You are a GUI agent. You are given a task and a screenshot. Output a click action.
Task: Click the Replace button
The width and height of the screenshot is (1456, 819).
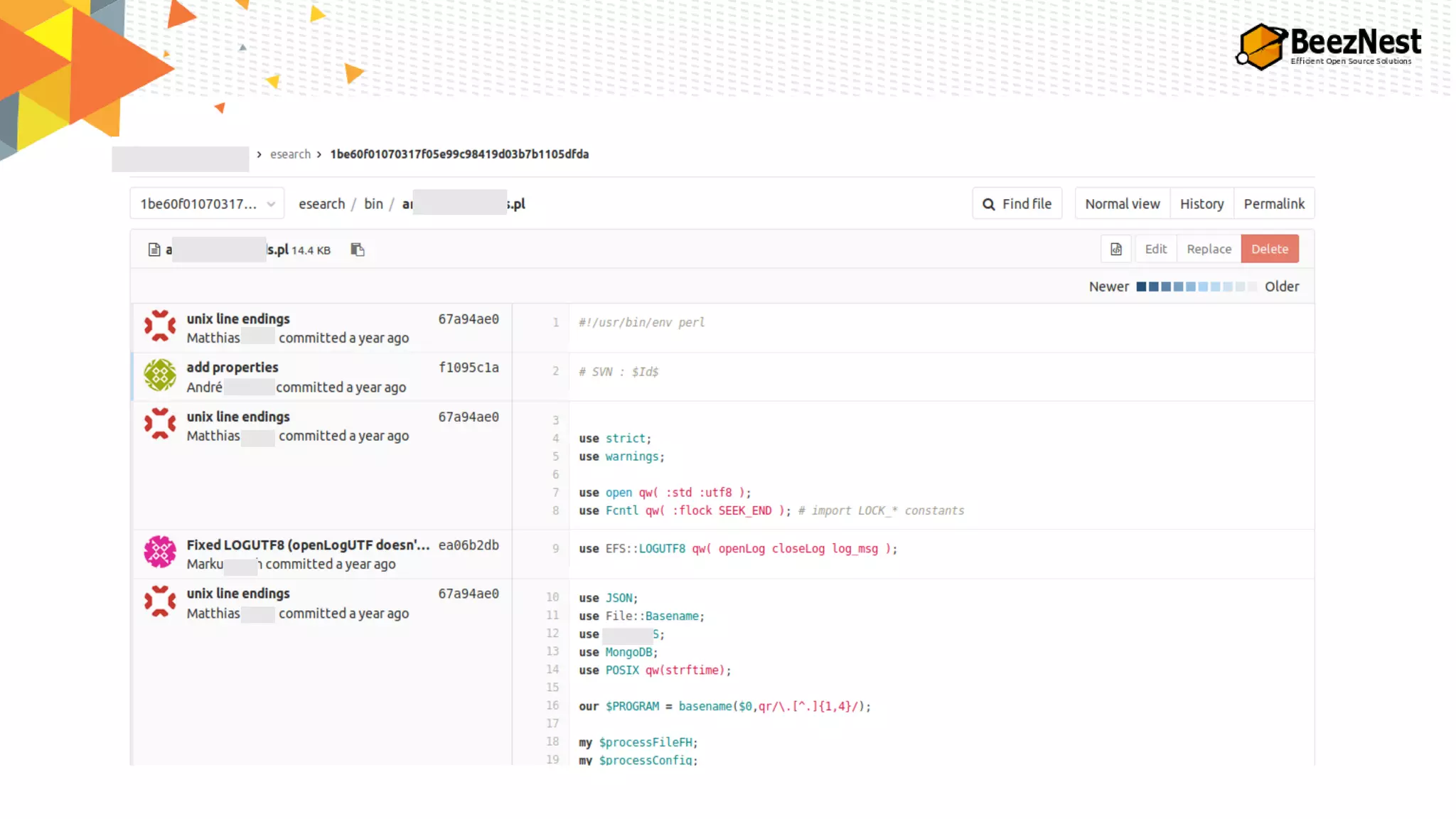click(1209, 249)
